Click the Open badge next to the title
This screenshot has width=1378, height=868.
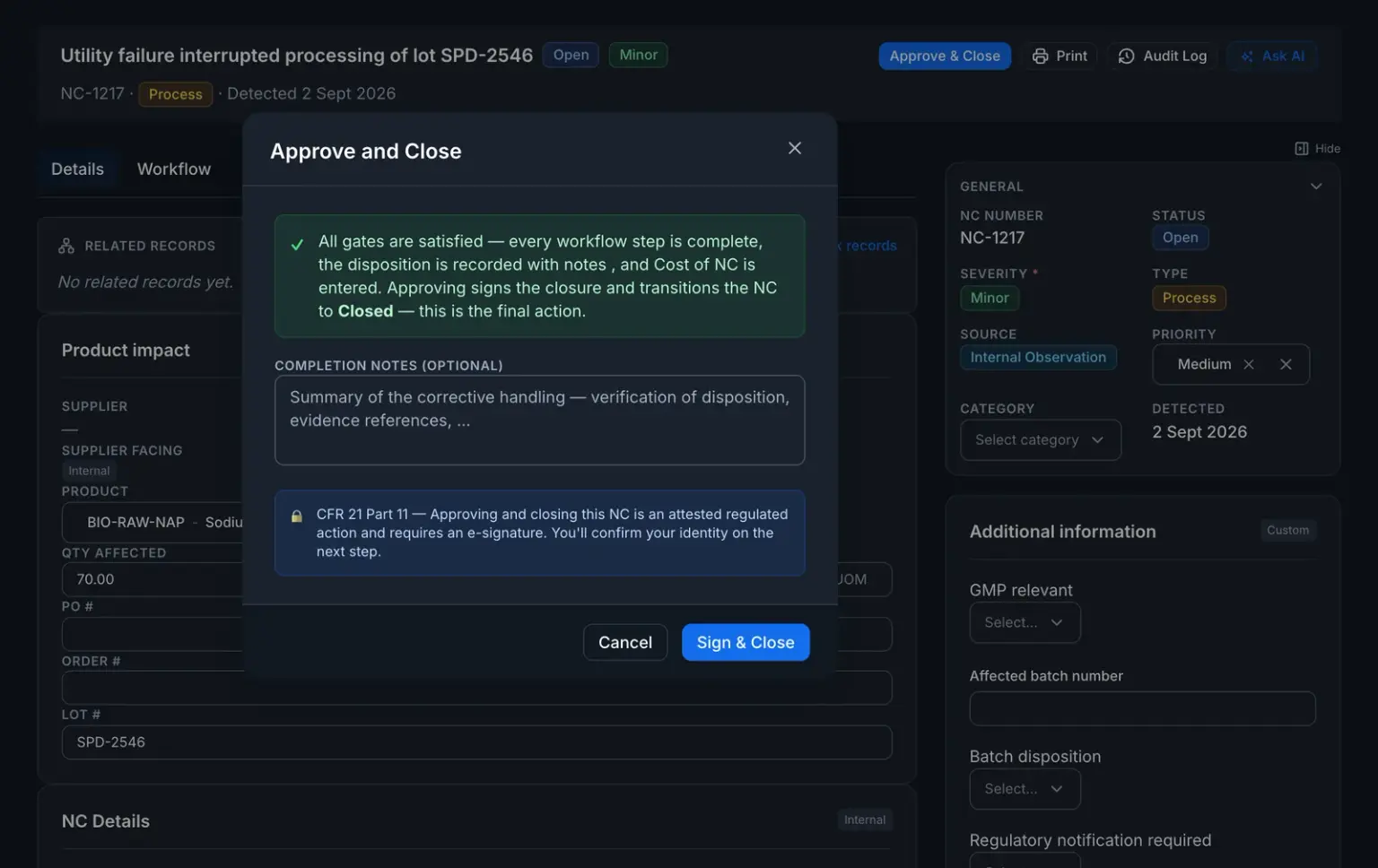(571, 55)
